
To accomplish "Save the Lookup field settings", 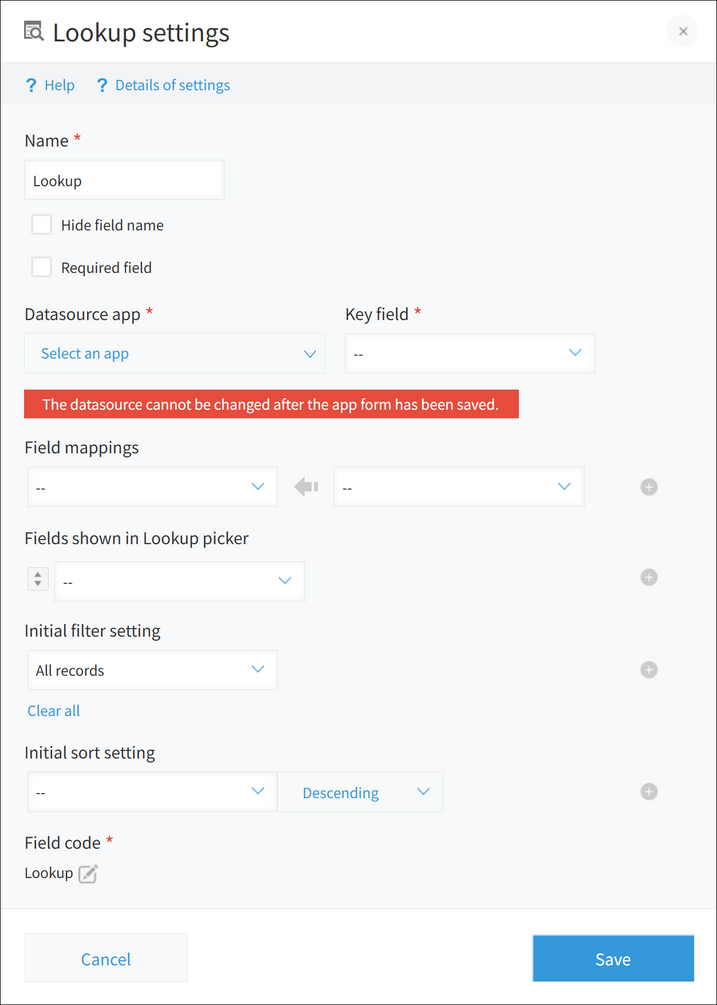I will point(613,958).
